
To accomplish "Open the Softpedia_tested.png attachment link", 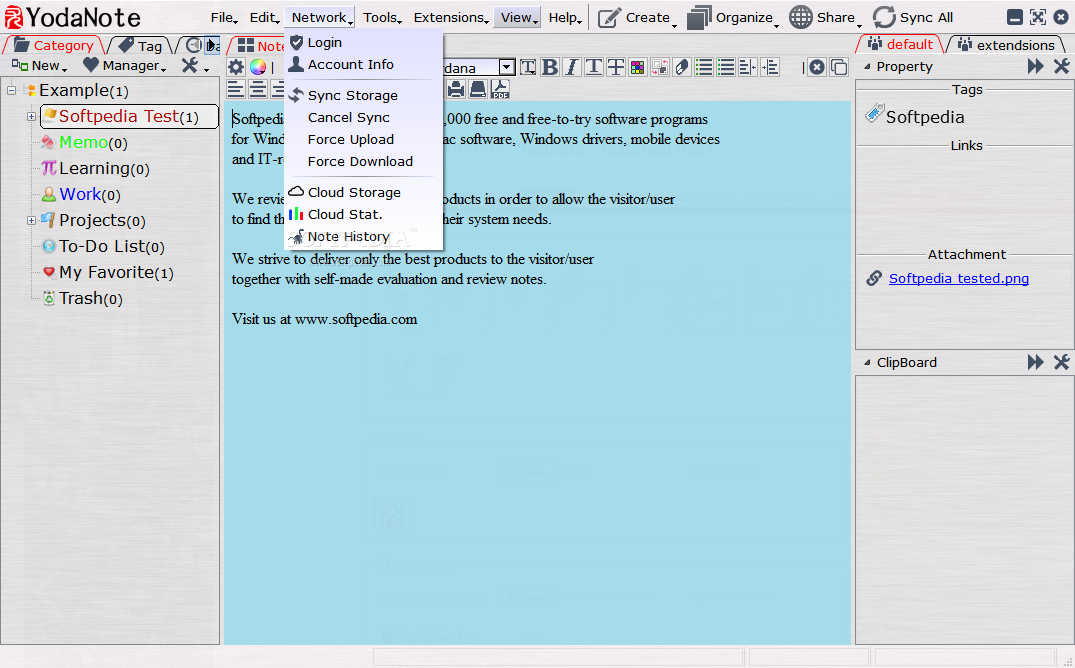I will [x=958, y=278].
